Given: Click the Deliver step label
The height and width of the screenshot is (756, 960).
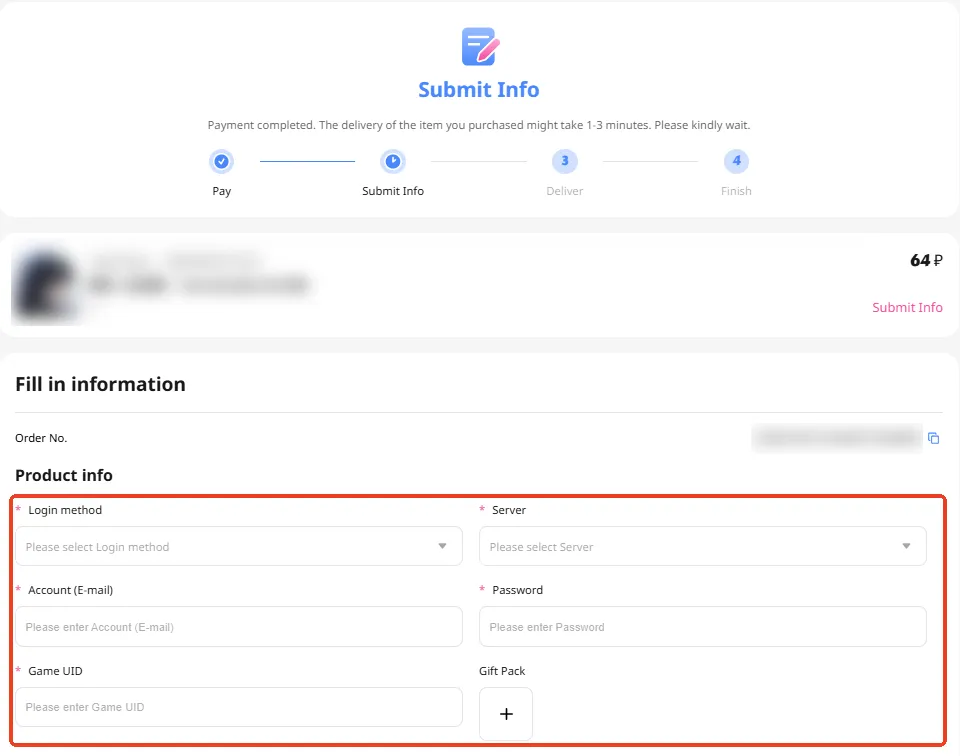Looking at the screenshot, I should 564,191.
